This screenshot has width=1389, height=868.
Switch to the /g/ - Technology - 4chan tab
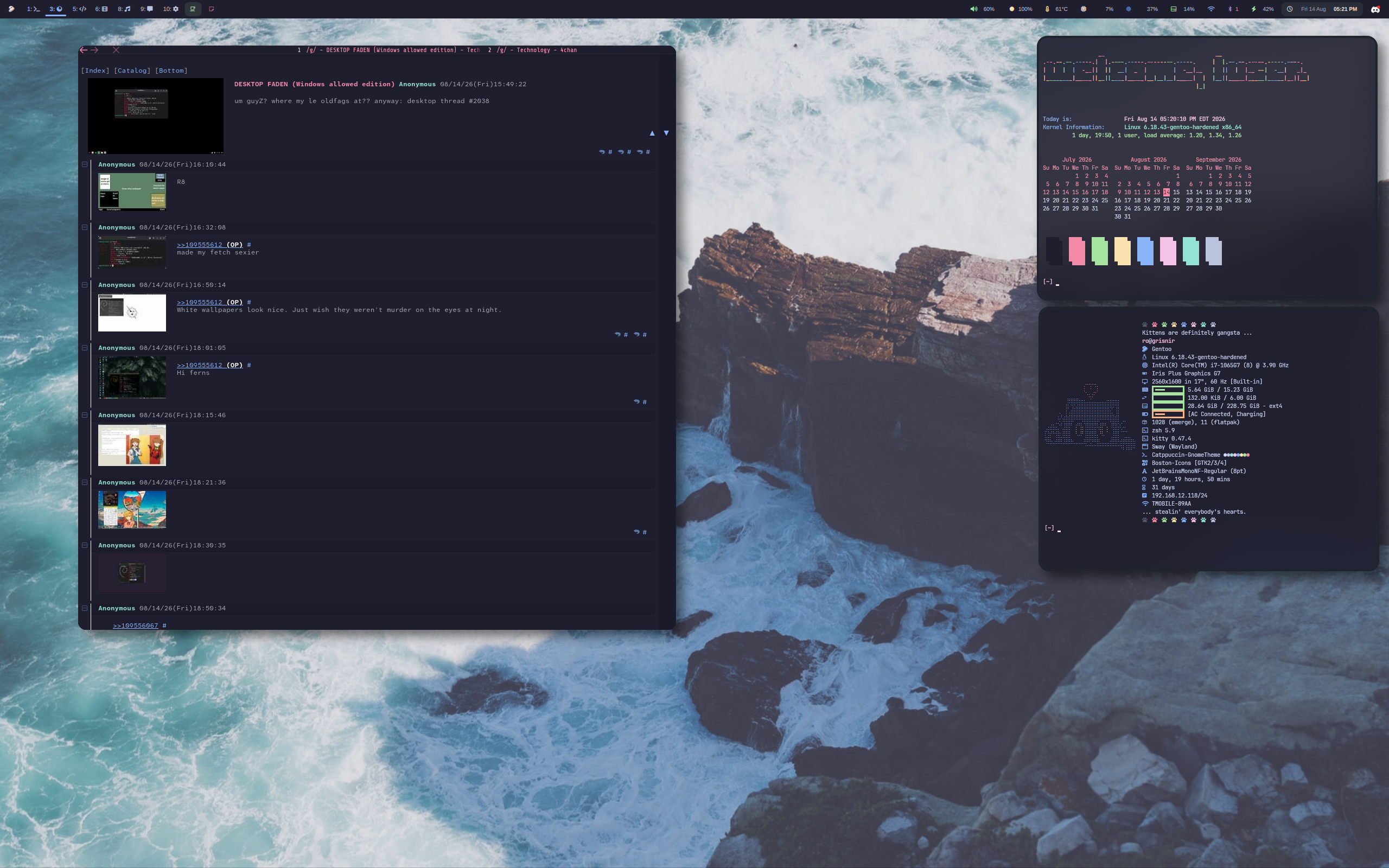click(532, 50)
